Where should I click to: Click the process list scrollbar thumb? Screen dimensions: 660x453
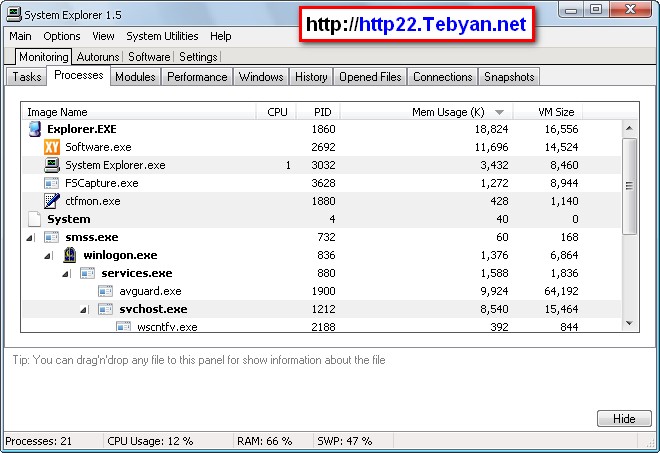(629, 186)
